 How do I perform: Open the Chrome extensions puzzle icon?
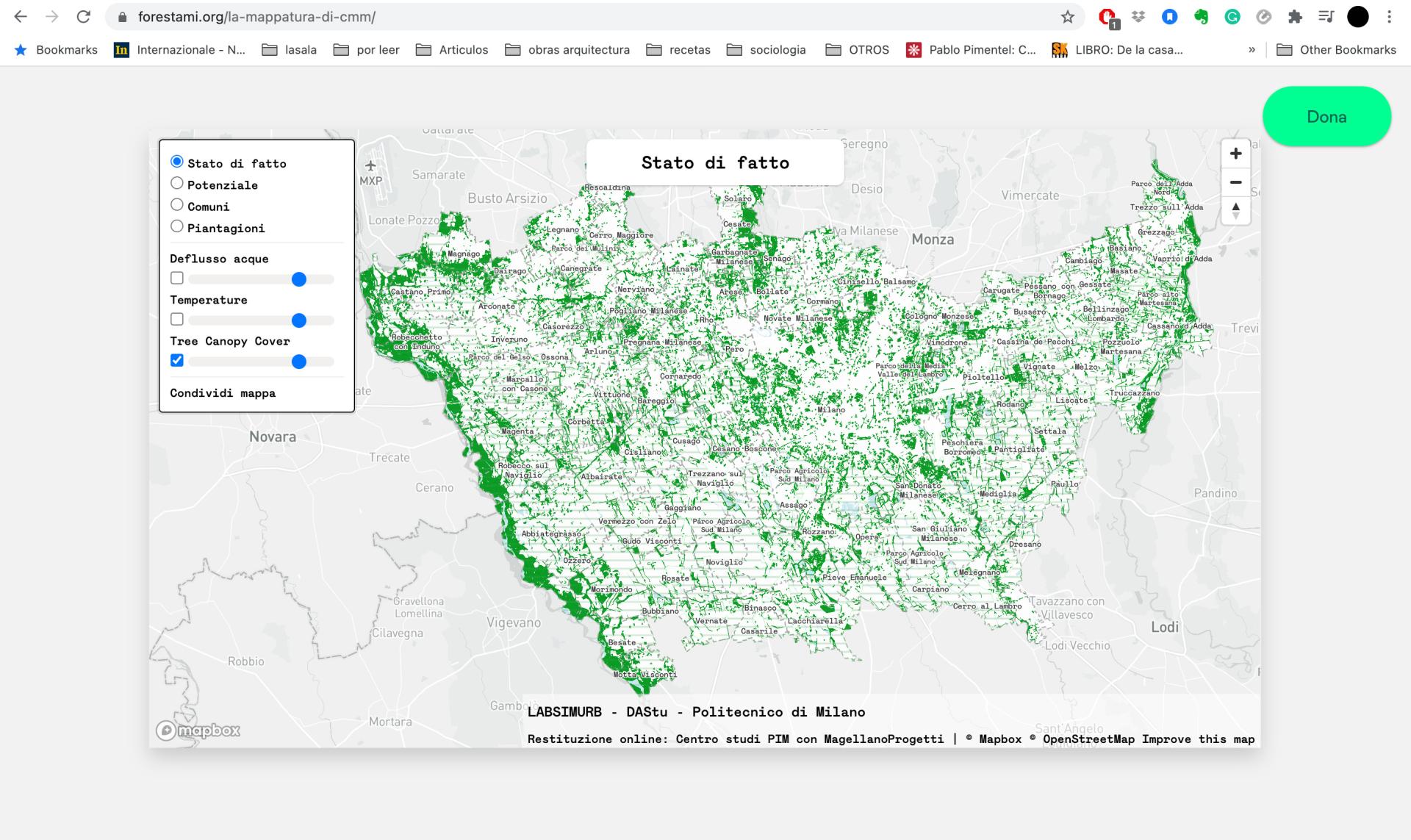[x=1295, y=17]
